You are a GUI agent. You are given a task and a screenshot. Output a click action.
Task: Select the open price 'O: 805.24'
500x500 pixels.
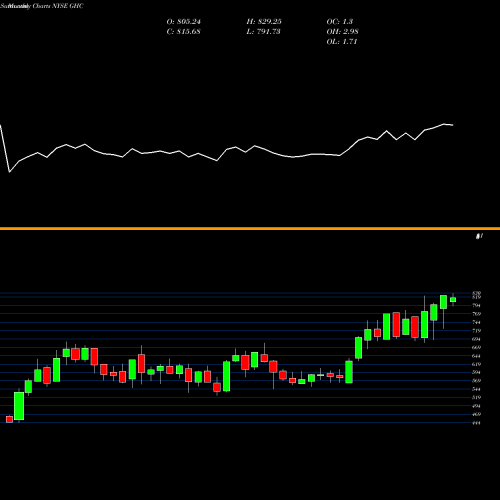tap(183, 22)
